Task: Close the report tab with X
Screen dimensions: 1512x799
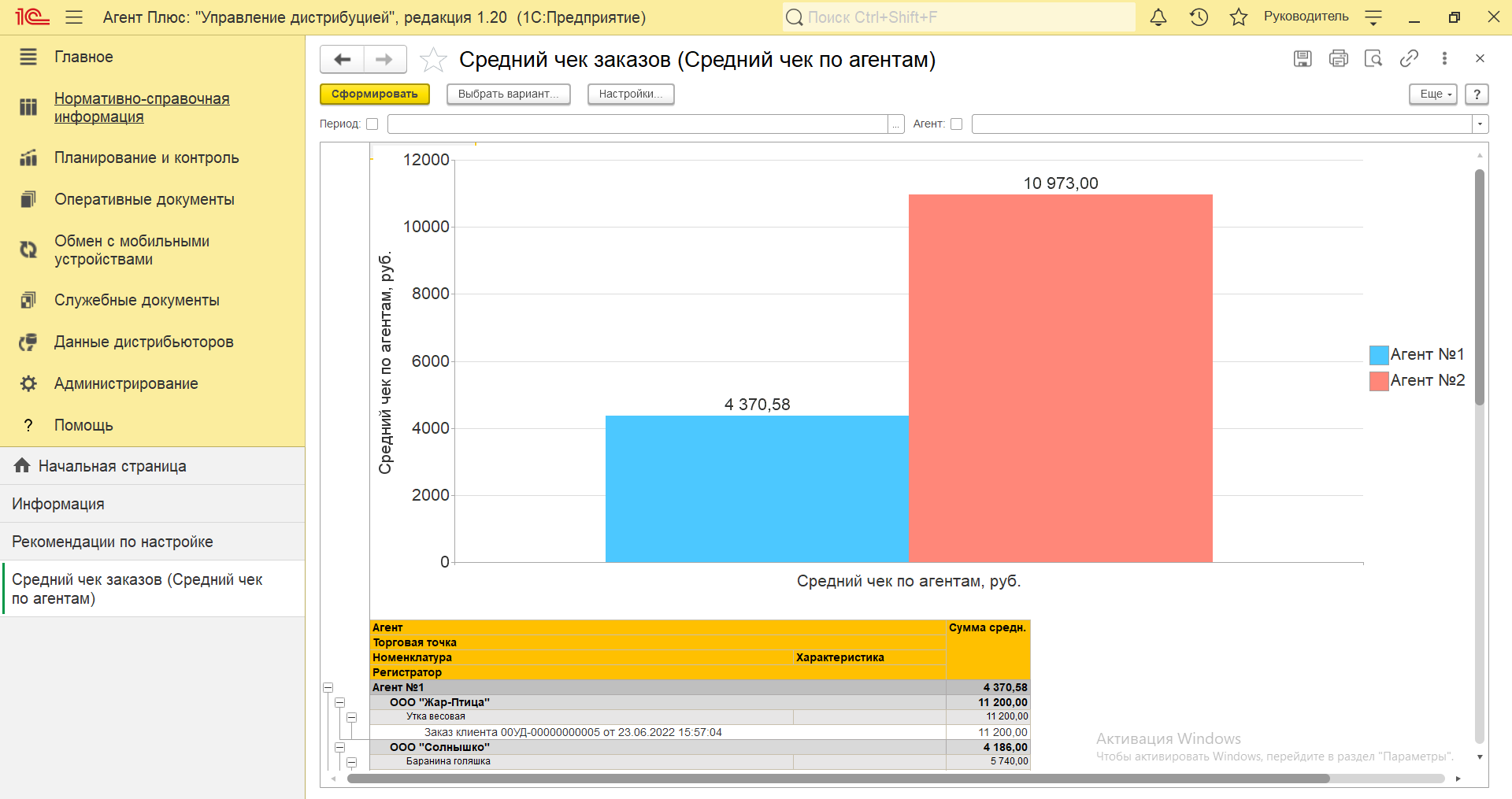Action: pyautogui.click(x=1480, y=58)
